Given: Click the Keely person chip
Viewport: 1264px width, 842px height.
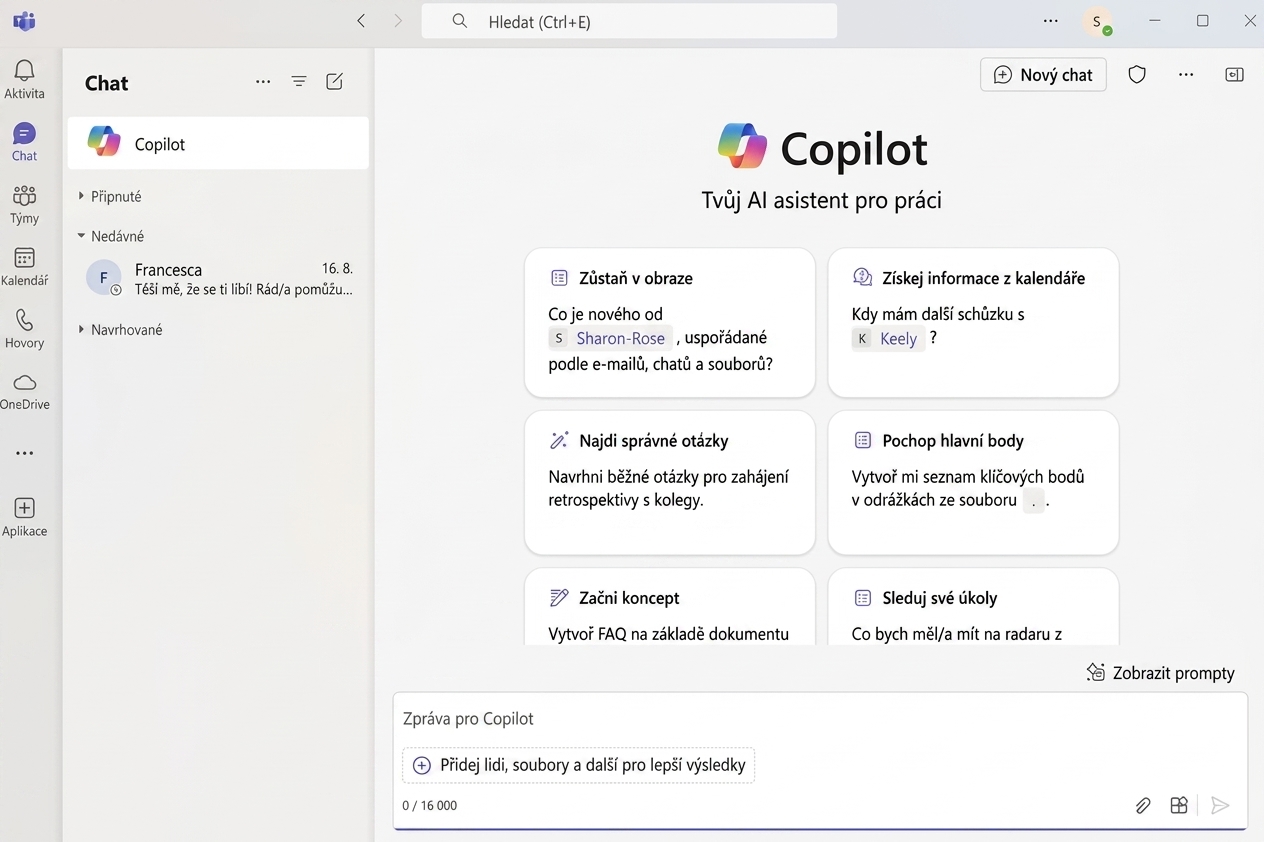Looking at the screenshot, I should click(888, 338).
